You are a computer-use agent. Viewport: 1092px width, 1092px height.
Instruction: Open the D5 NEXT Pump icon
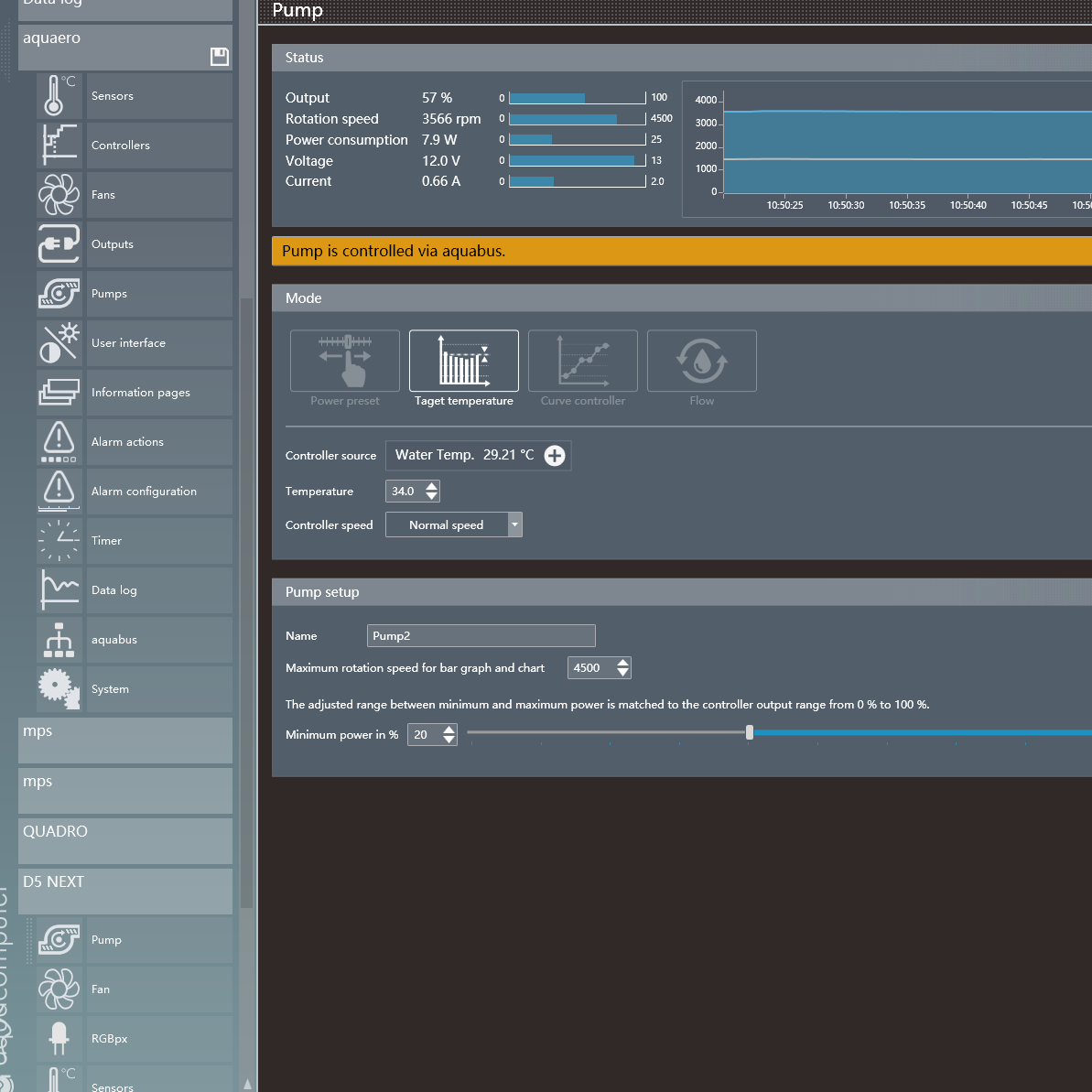pos(59,940)
